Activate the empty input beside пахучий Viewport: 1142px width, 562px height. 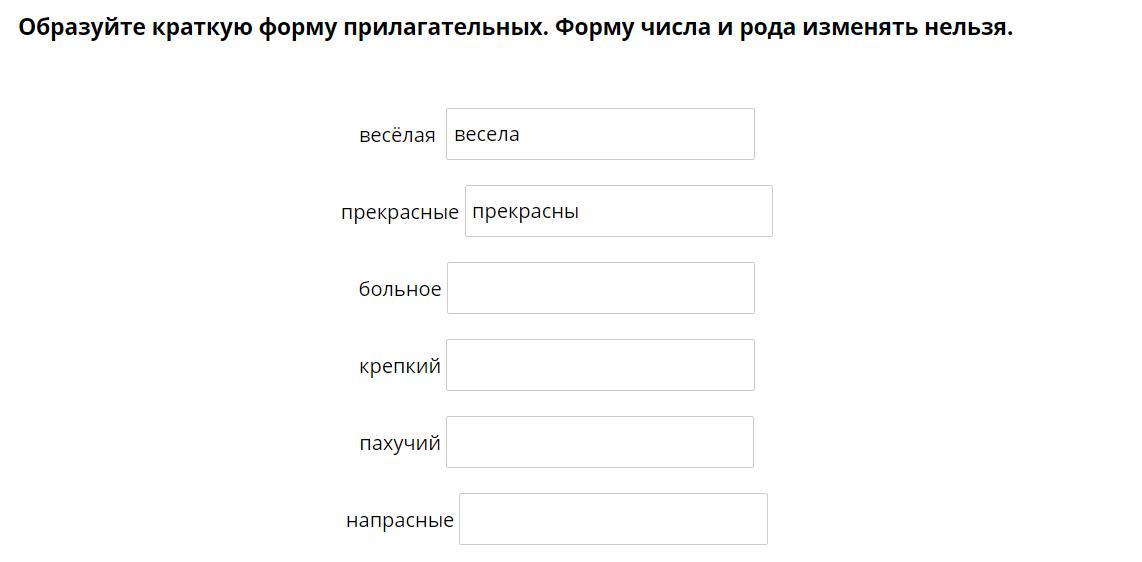600,442
